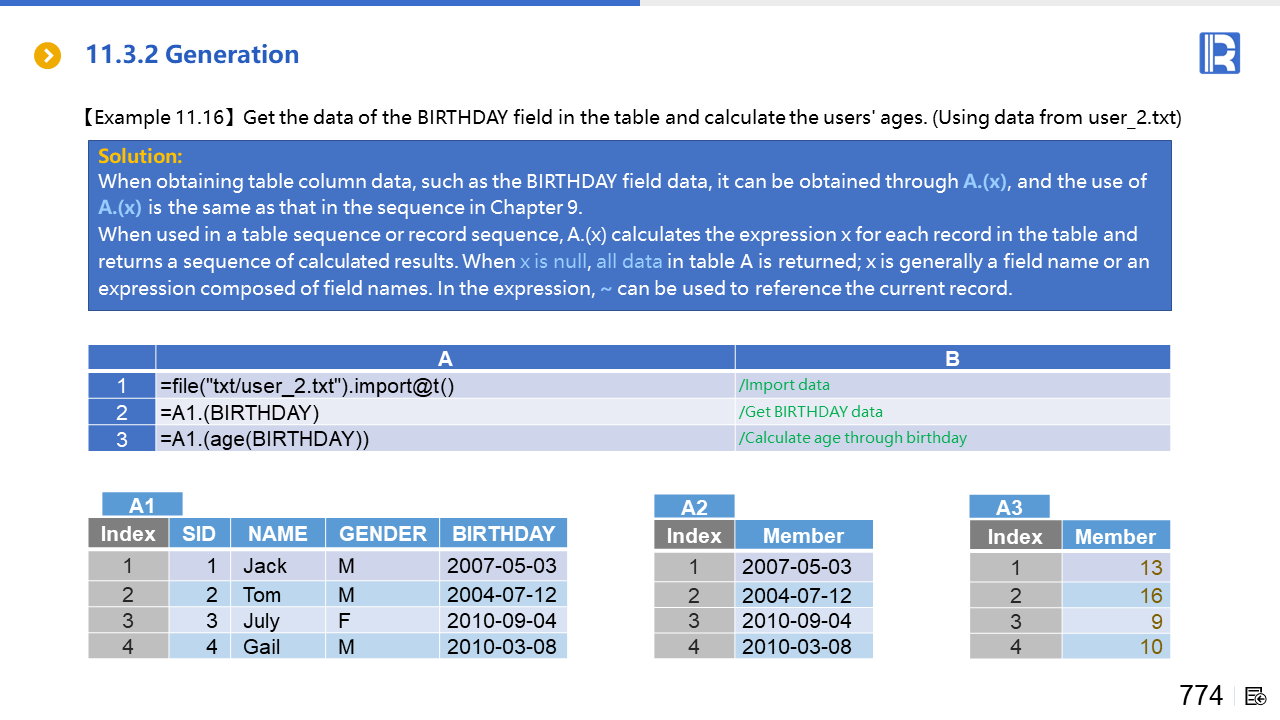Select row header 2 in the code grid
Screen dimensions: 1280x720
coord(122,412)
